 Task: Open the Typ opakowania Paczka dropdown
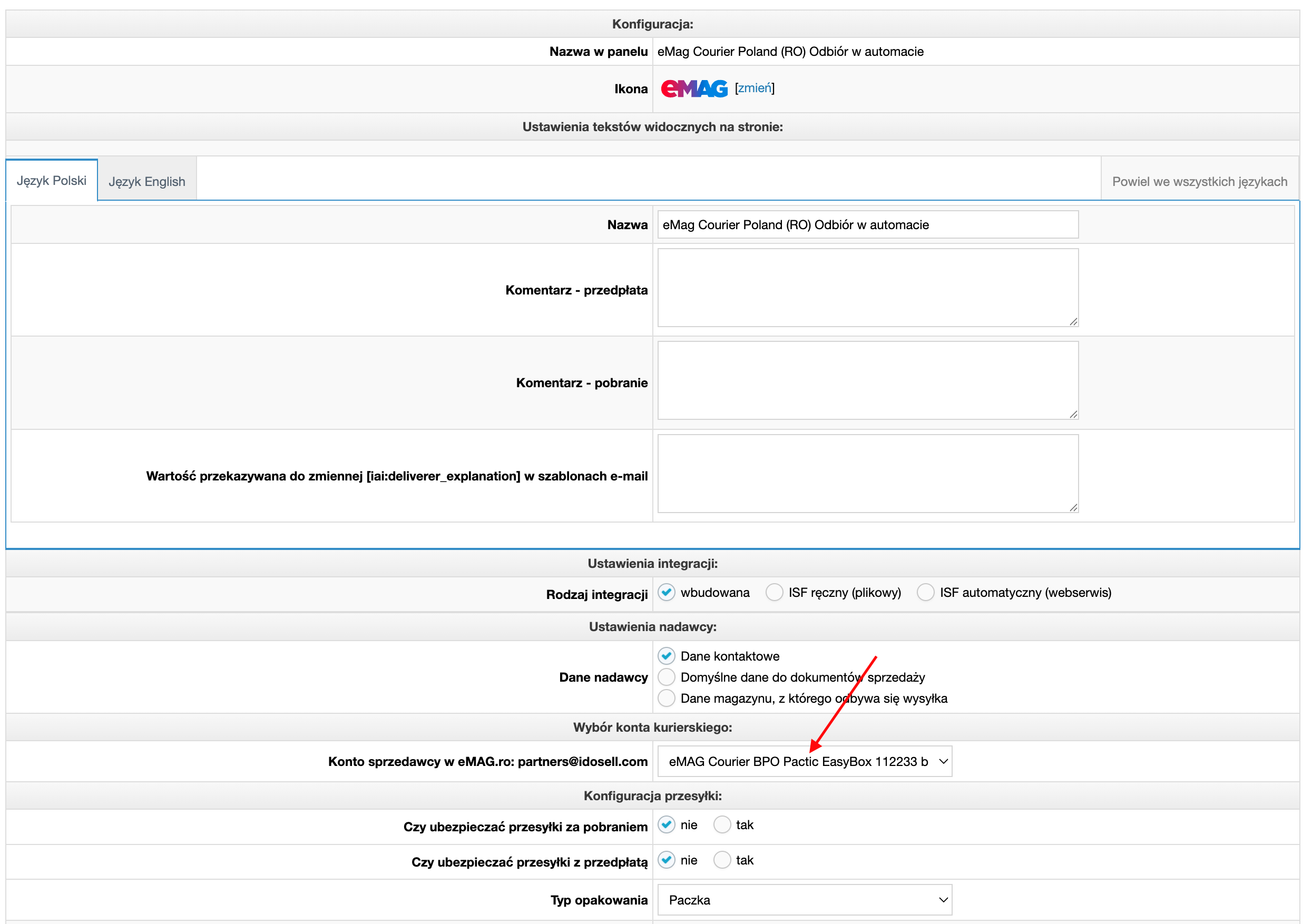click(805, 900)
